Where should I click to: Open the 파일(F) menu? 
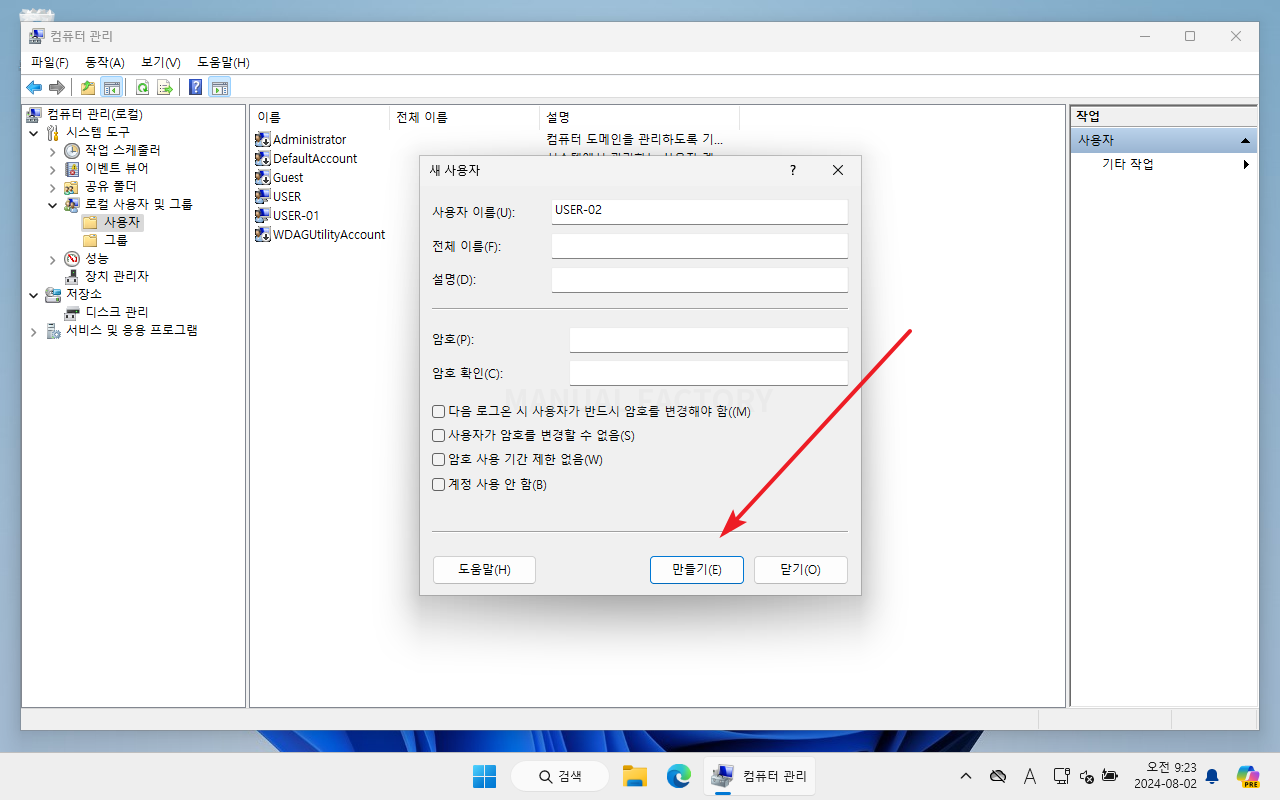tap(50, 62)
